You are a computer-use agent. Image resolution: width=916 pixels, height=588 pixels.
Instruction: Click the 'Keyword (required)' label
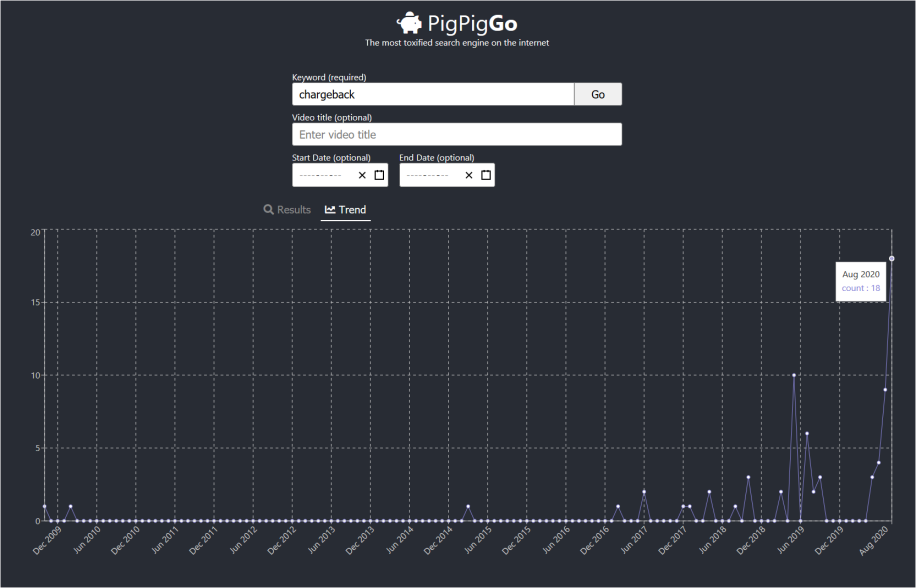(329, 77)
